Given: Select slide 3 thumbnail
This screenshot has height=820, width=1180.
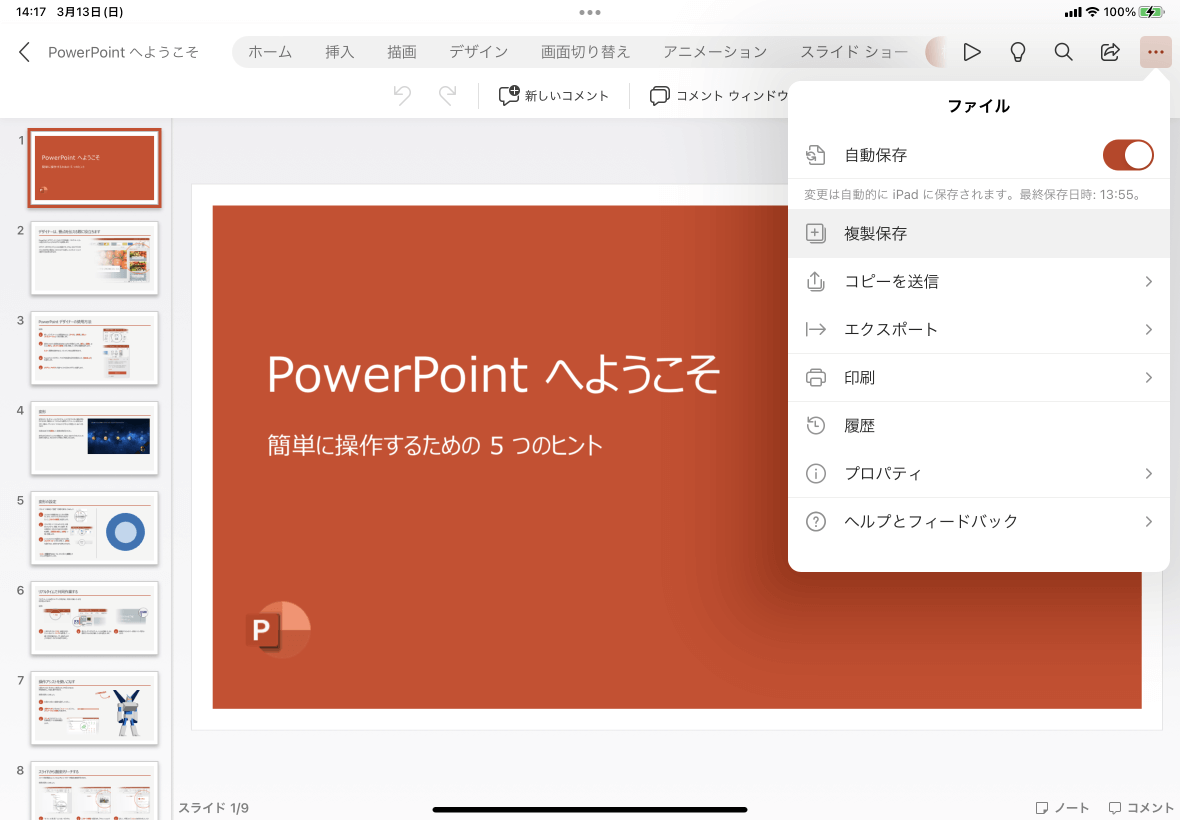Looking at the screenshot, I should coord(94,348).
